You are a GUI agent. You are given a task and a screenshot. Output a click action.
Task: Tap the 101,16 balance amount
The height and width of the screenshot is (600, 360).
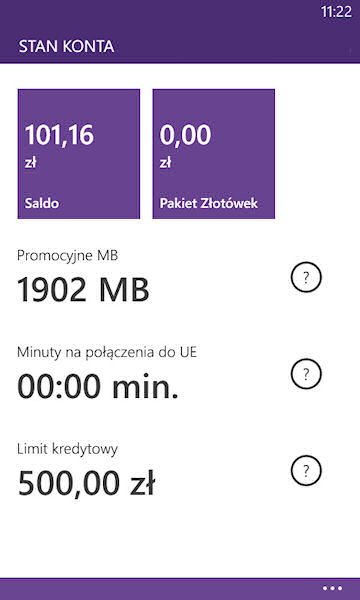coord(59,135)
